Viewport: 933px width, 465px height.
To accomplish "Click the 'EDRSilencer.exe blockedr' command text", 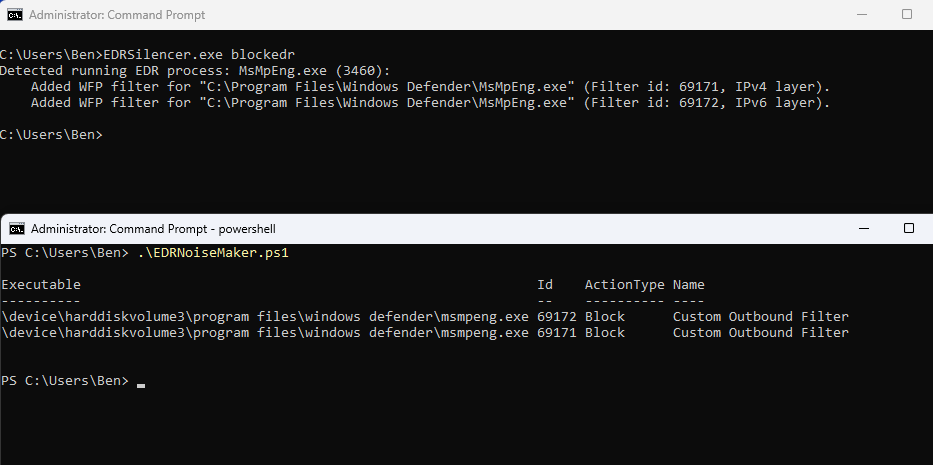I will pyautogui.click(x=199, y=54).
